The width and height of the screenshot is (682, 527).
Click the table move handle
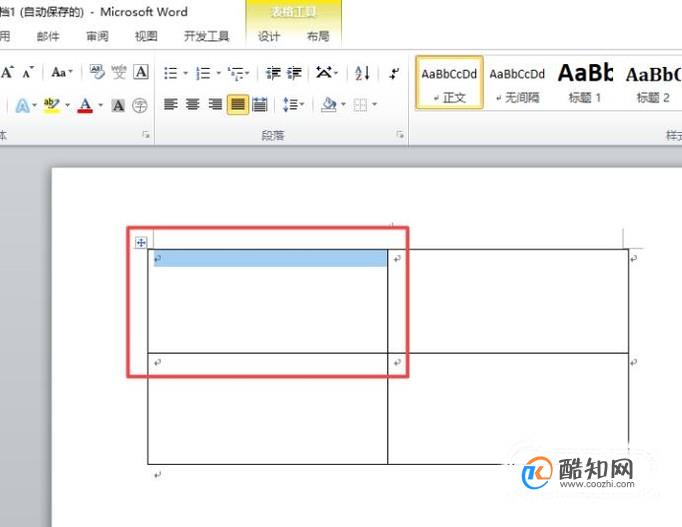click(140, 243)
